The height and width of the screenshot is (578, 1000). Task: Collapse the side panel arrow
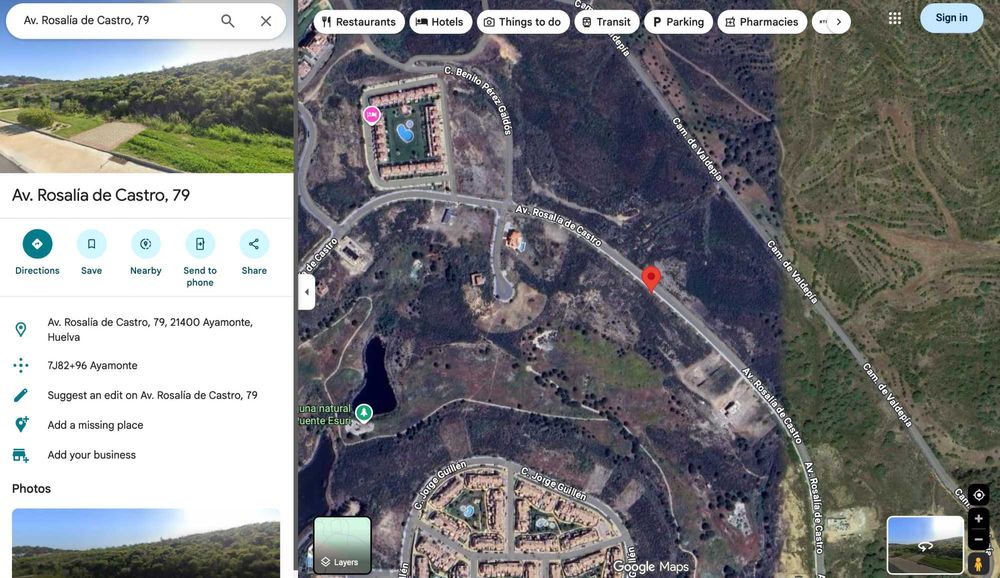[307, 292]
